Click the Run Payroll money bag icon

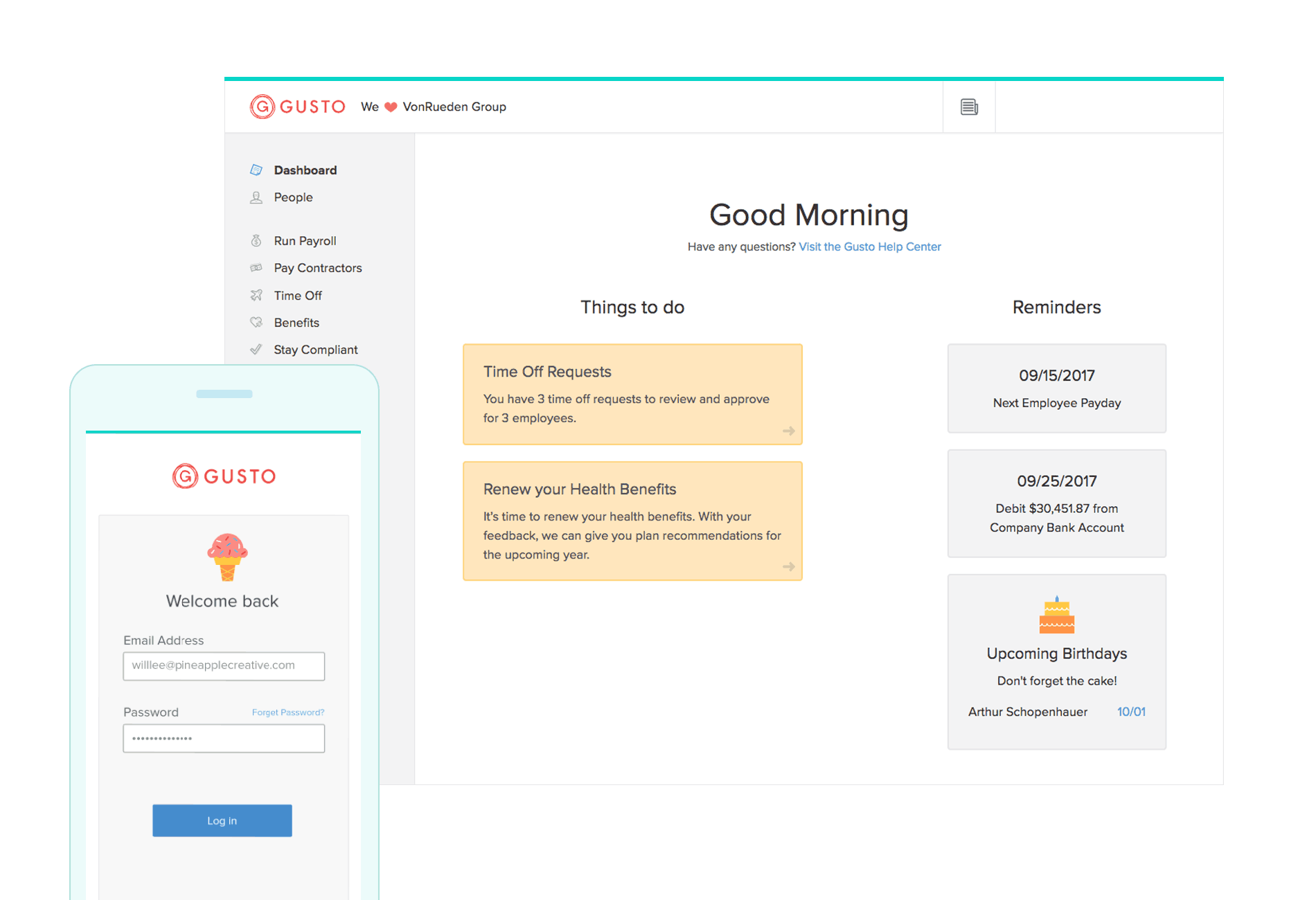(x=256, y=240)
